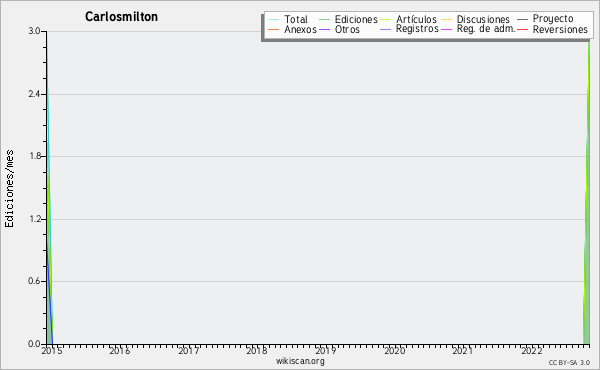Image resolution: width=600 pixels, height=370 pixels.
Task: Click the chart title 'Carlosmilton'
Action: pos(121,17)
